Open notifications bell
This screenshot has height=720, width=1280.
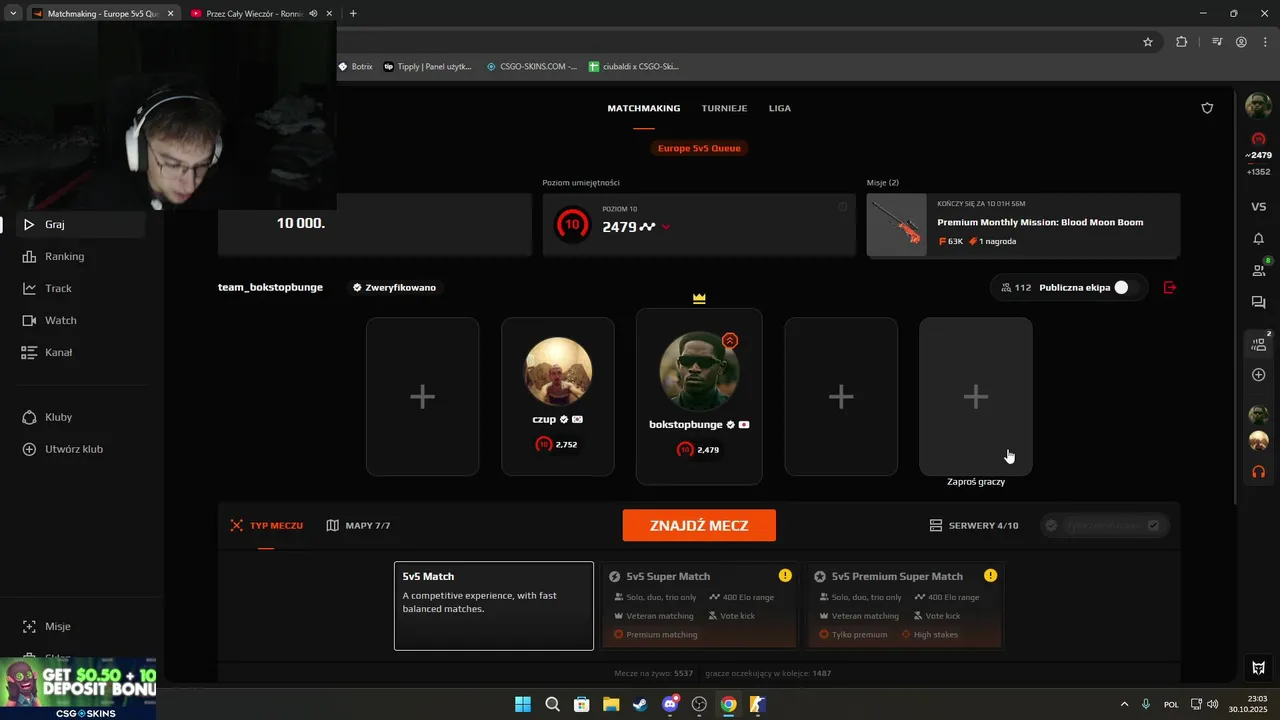click(1258, 239)
